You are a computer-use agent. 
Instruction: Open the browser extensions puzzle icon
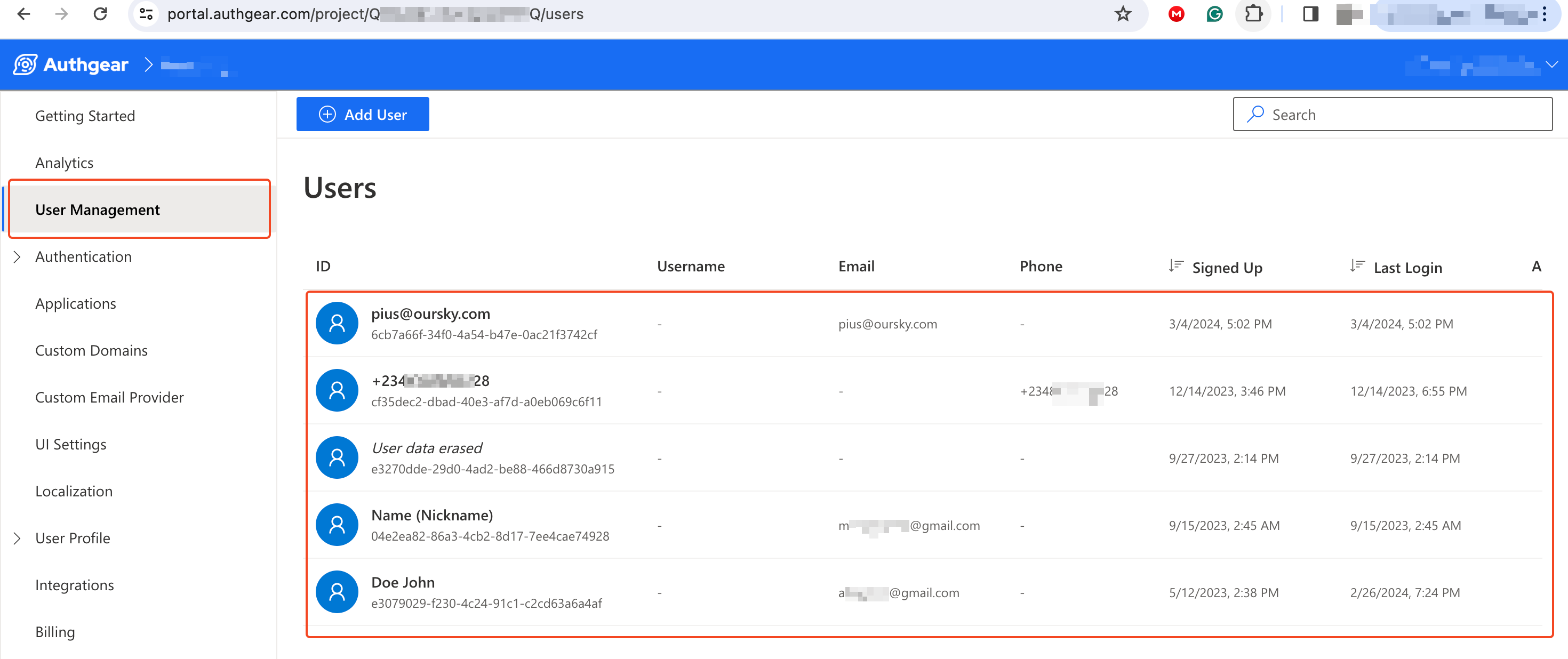pyautogui.click(x=1253, y=13)
